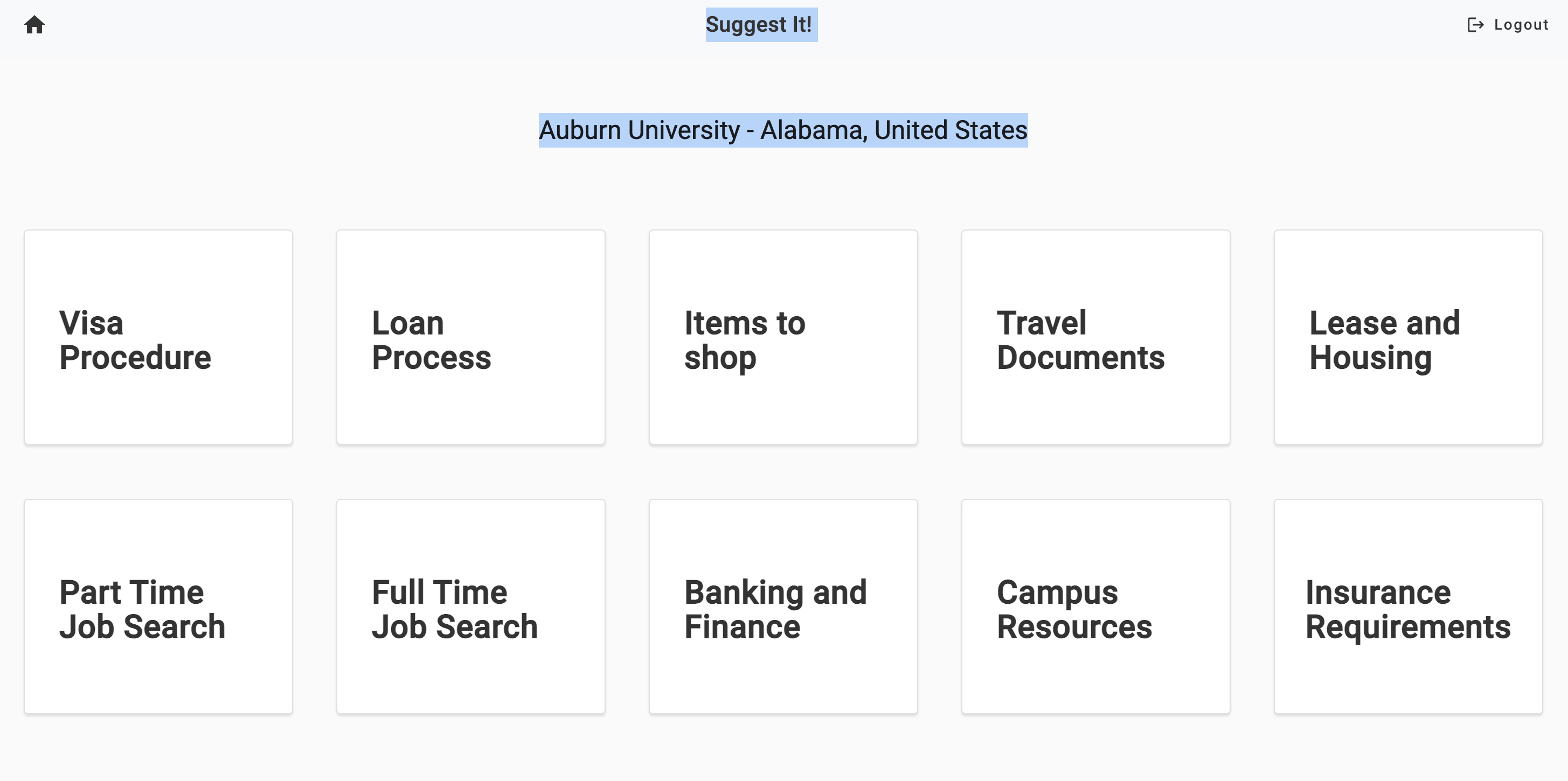
Task: Choose the Full Time Job Search card
Action: [x=470, y=606]
